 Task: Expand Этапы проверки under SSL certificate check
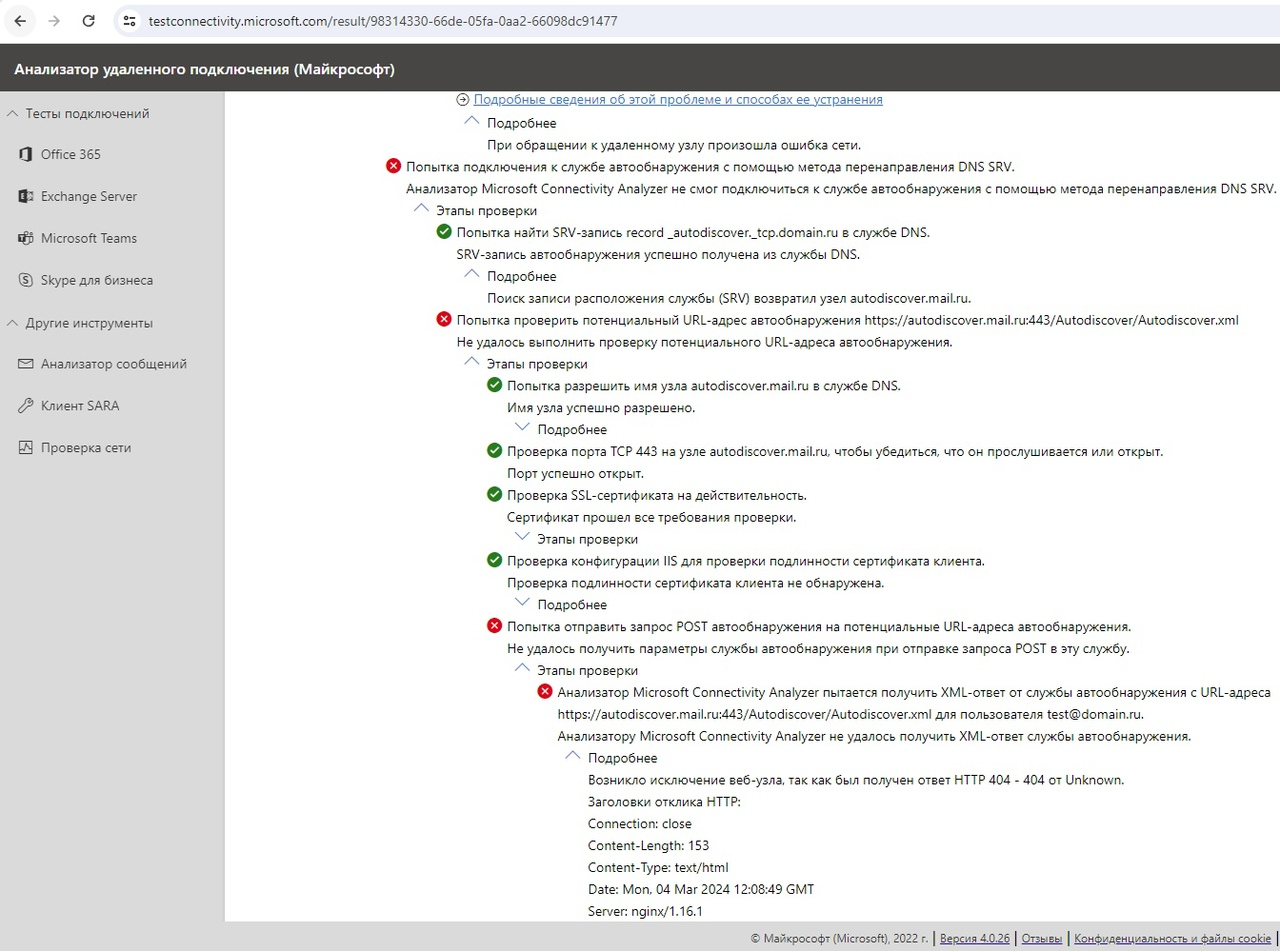[522, 538]
